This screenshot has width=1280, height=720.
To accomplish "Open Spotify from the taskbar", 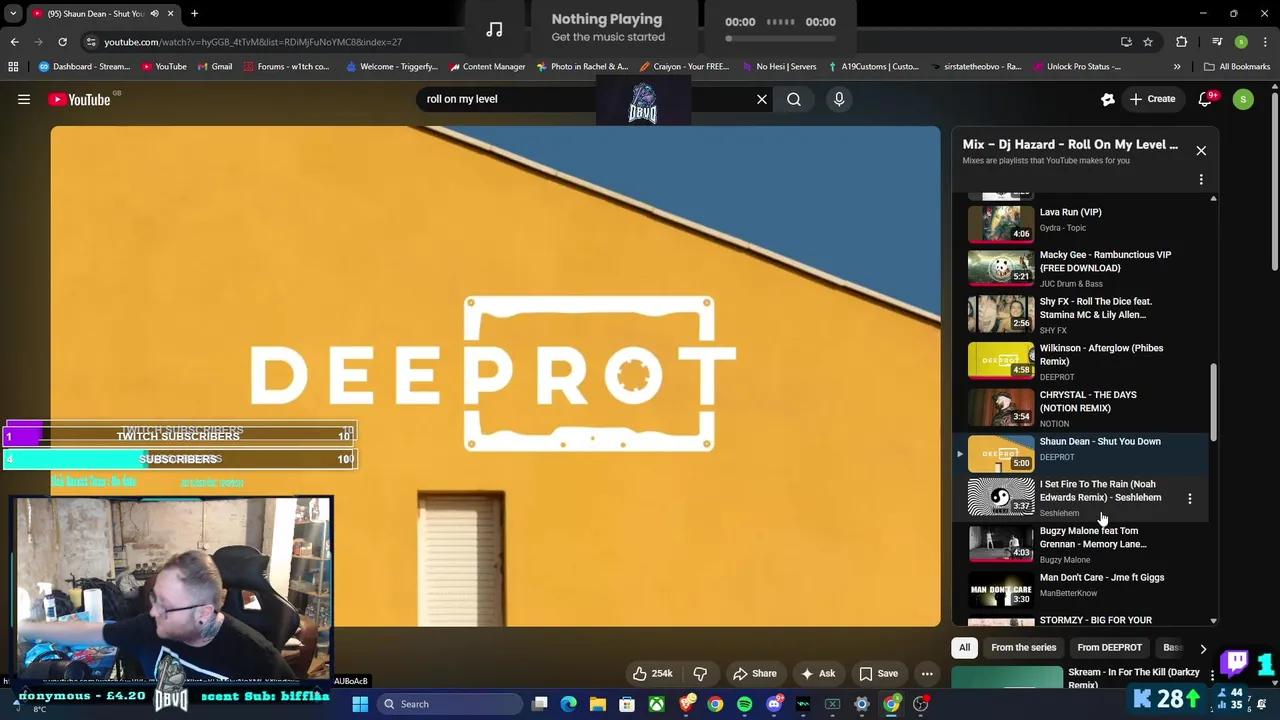I will click(x=744, y=704).
